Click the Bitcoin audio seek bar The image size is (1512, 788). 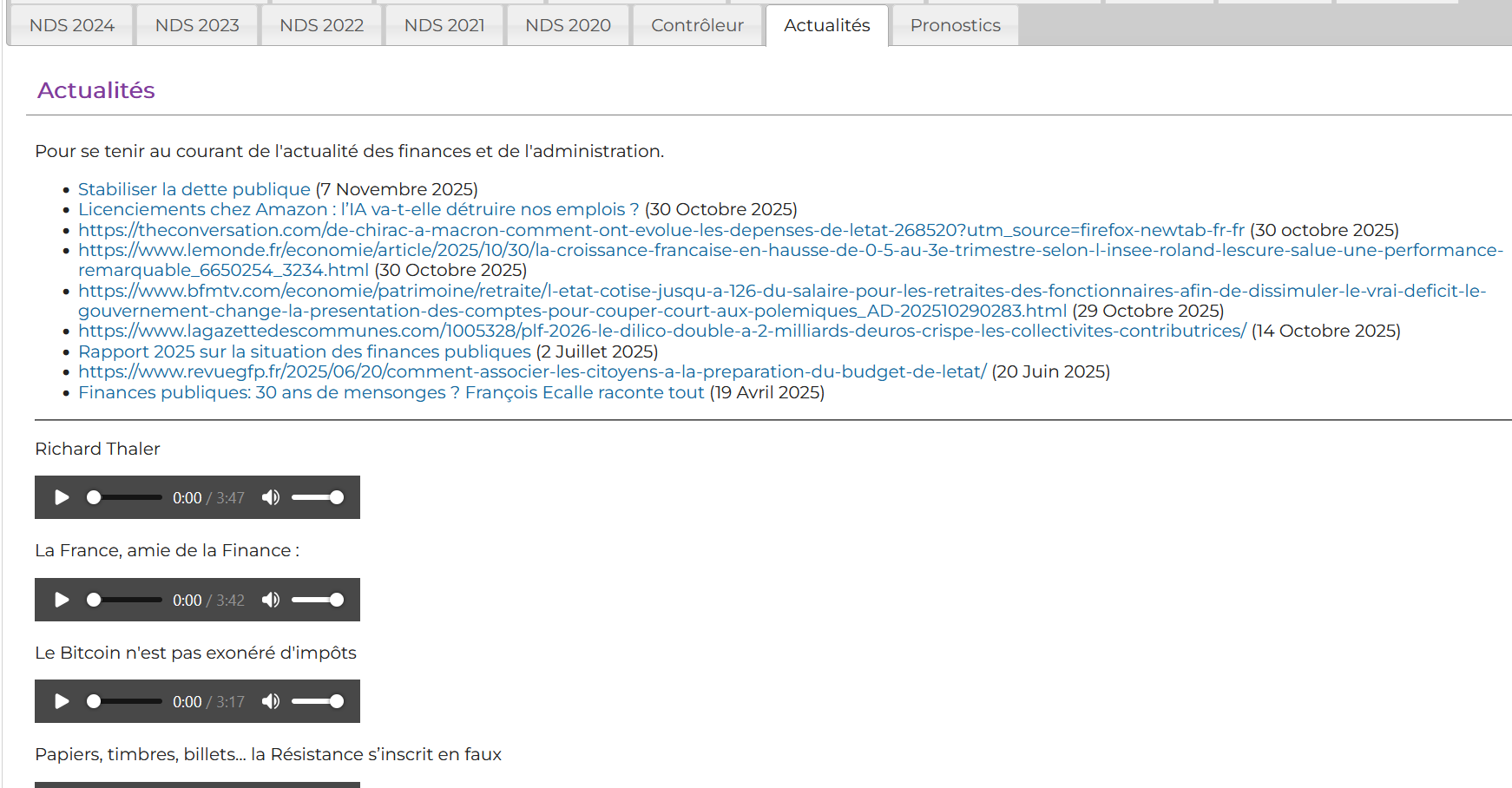pos(124,701)
